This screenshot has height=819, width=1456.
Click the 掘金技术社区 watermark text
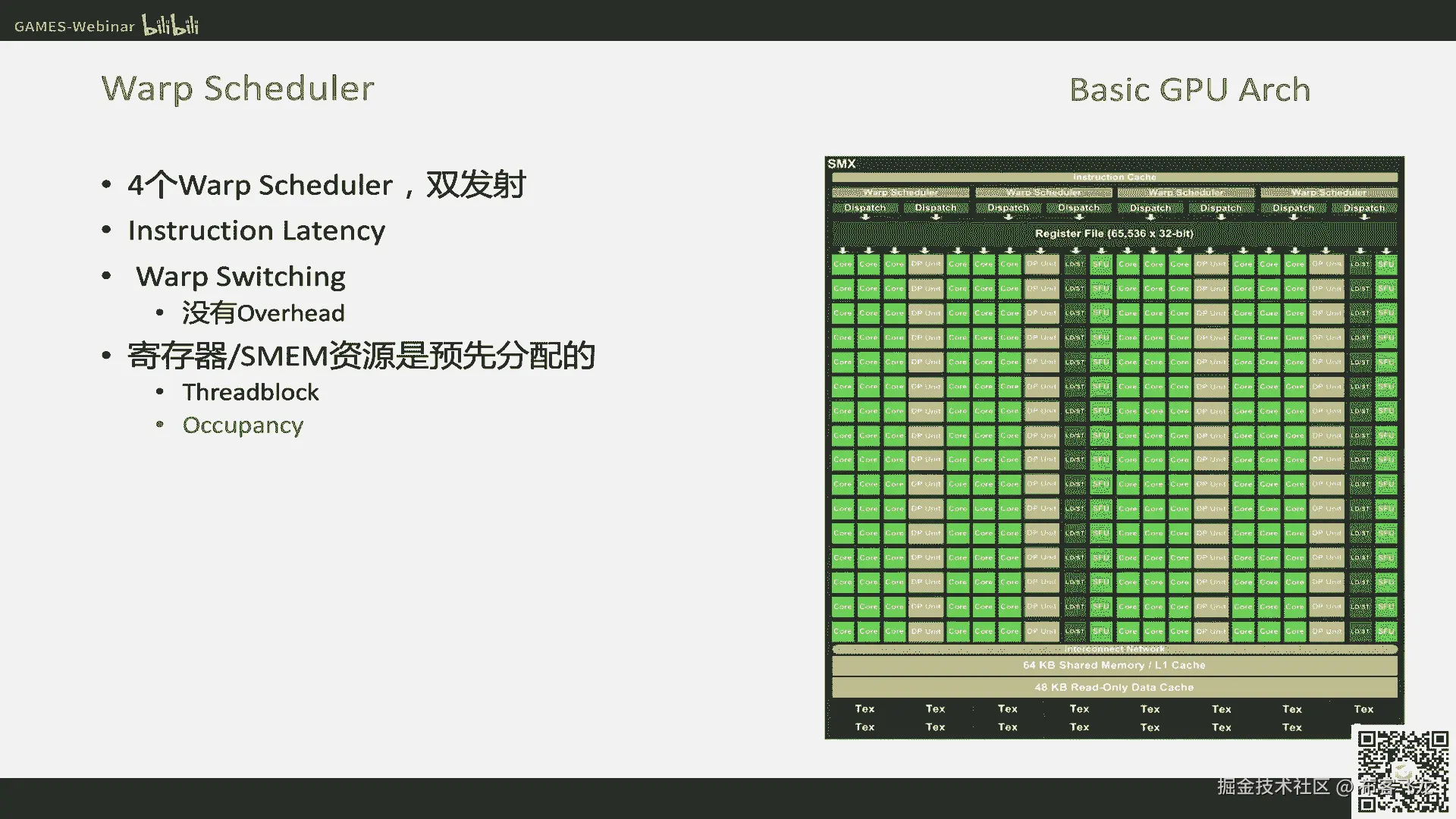point(1274,786)
